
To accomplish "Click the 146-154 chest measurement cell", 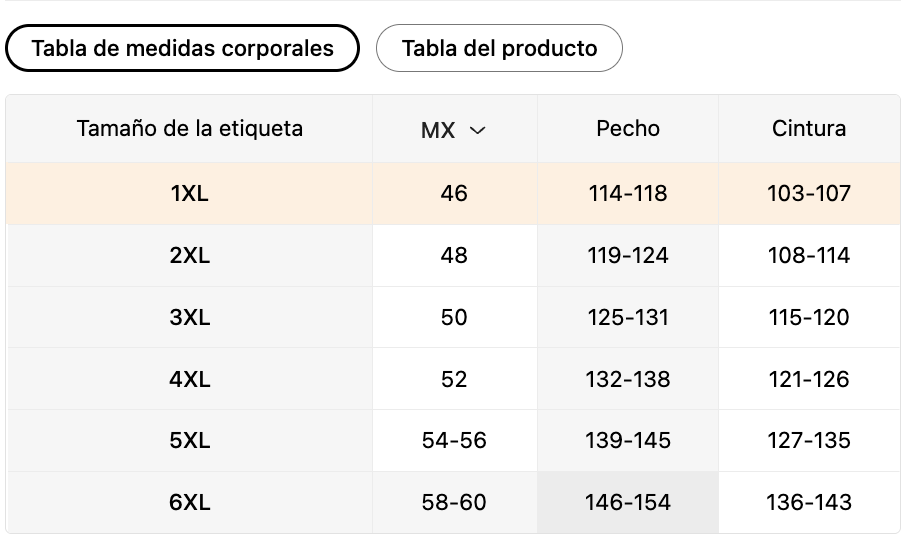I will [x=628, y=502].
